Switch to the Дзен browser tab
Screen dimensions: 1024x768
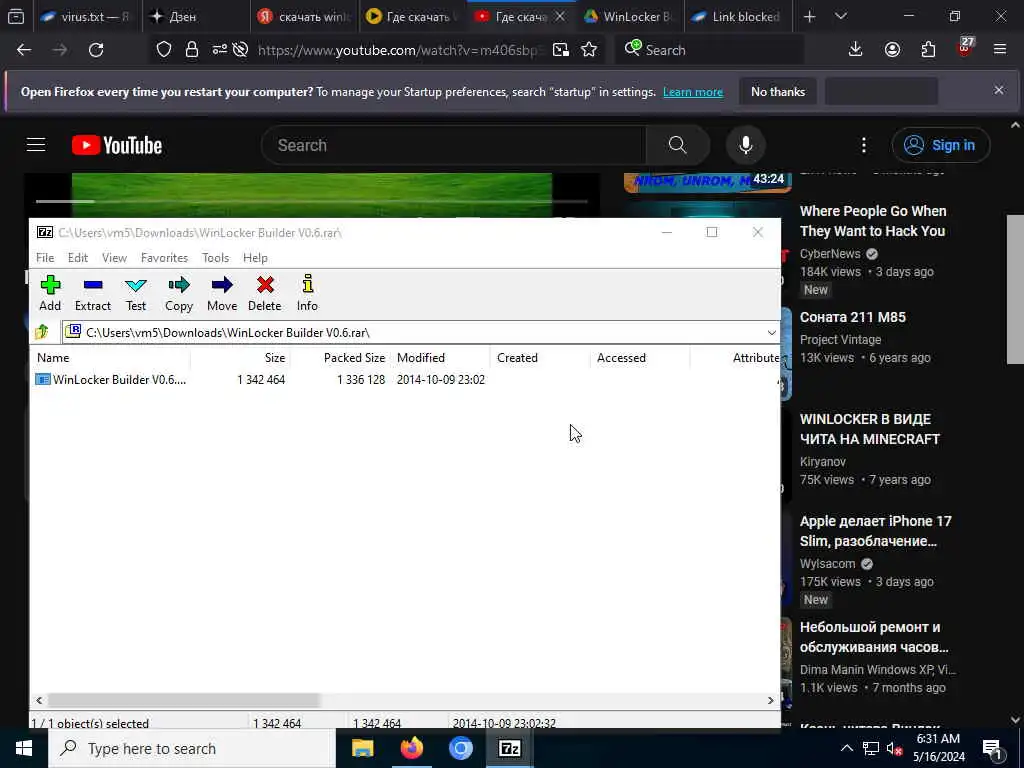(196, 17)
